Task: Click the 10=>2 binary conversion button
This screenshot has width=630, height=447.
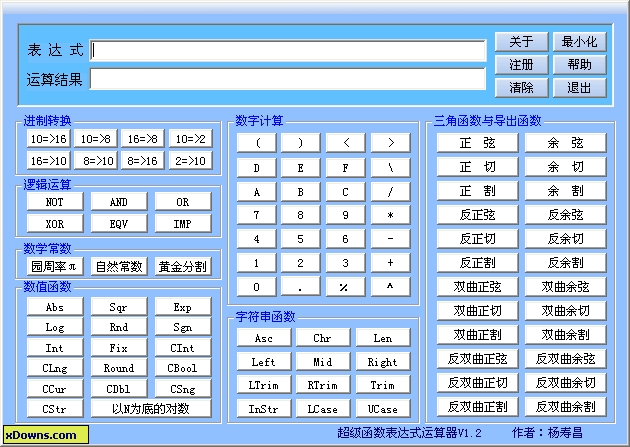Action: pos(190,139)
